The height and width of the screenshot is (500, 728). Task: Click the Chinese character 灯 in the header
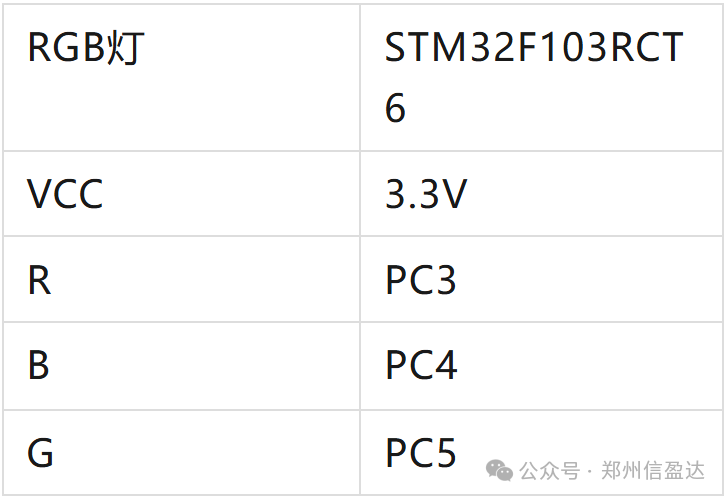point(125,48)
